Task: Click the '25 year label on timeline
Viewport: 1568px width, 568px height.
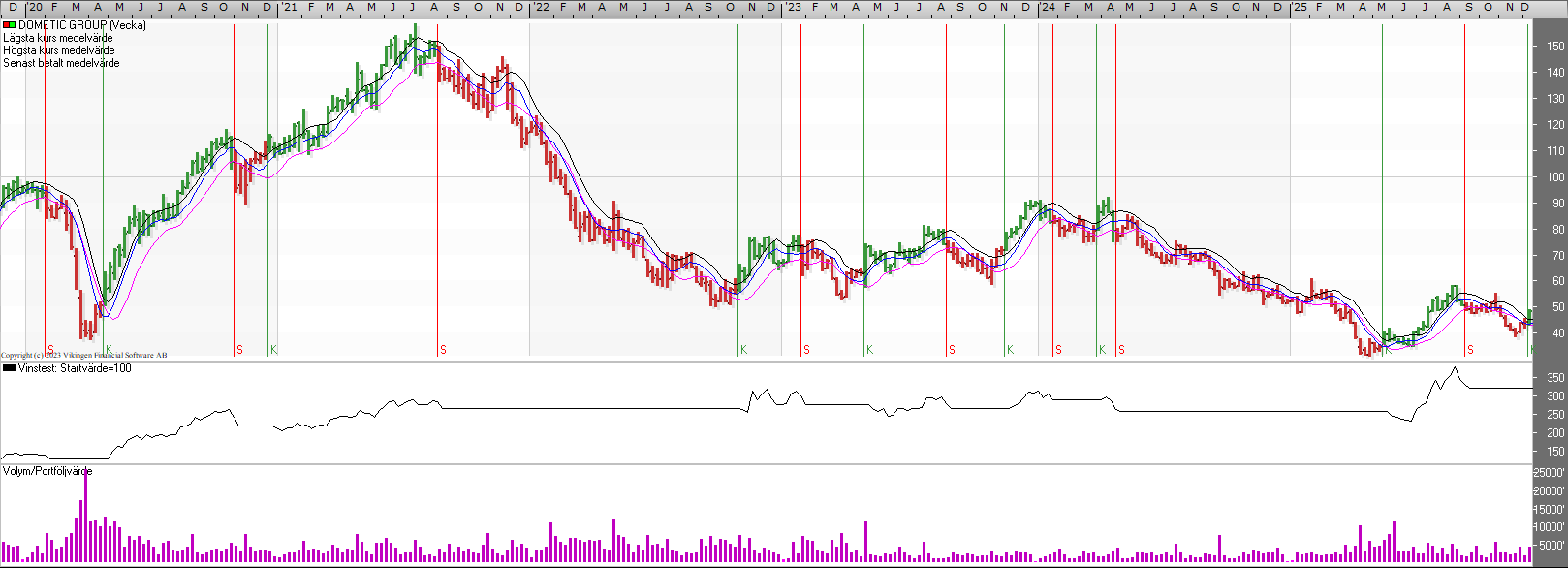Action: click(1300, 8)
